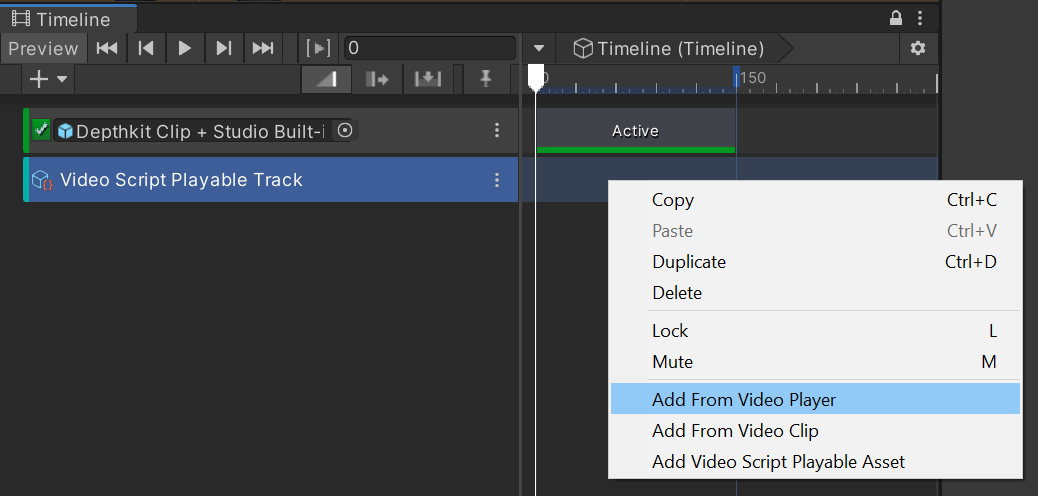Screen dimensions: 1038x496
Task: Open the Timeline selector dropdown arrow
Action: [x=539, y=48]
